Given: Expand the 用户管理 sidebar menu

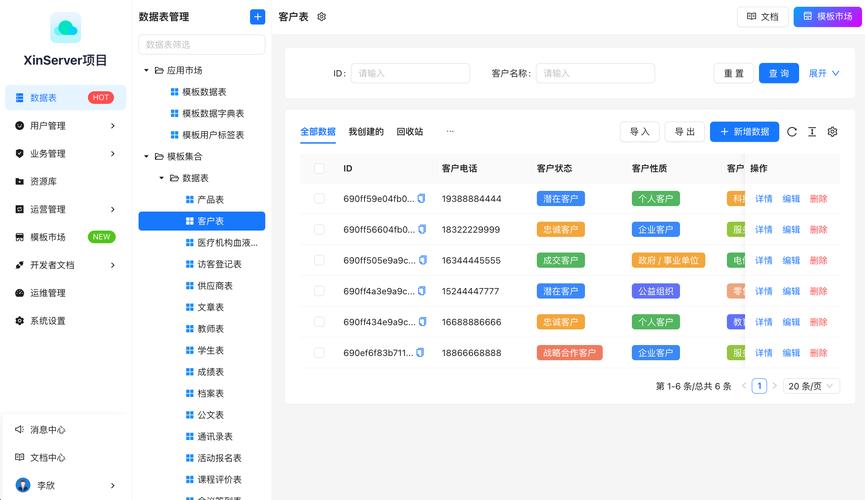Looking at the screenshot, I should click(x=66, y=125).
